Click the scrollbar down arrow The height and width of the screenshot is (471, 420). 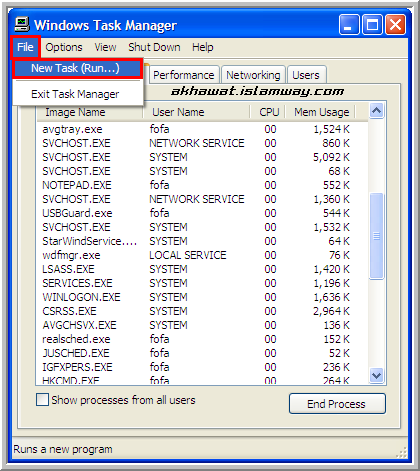377,375
